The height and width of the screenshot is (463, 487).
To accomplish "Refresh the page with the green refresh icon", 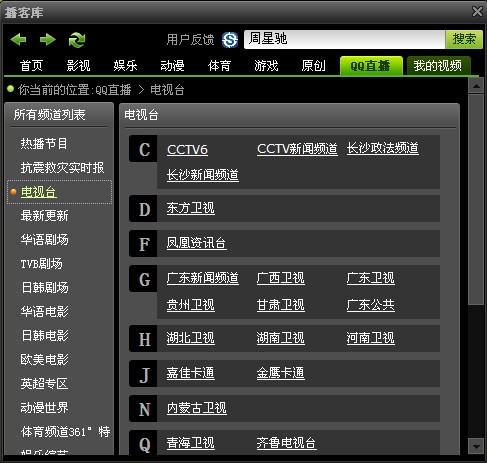I will pyautogui.click(x=77, y=40).
